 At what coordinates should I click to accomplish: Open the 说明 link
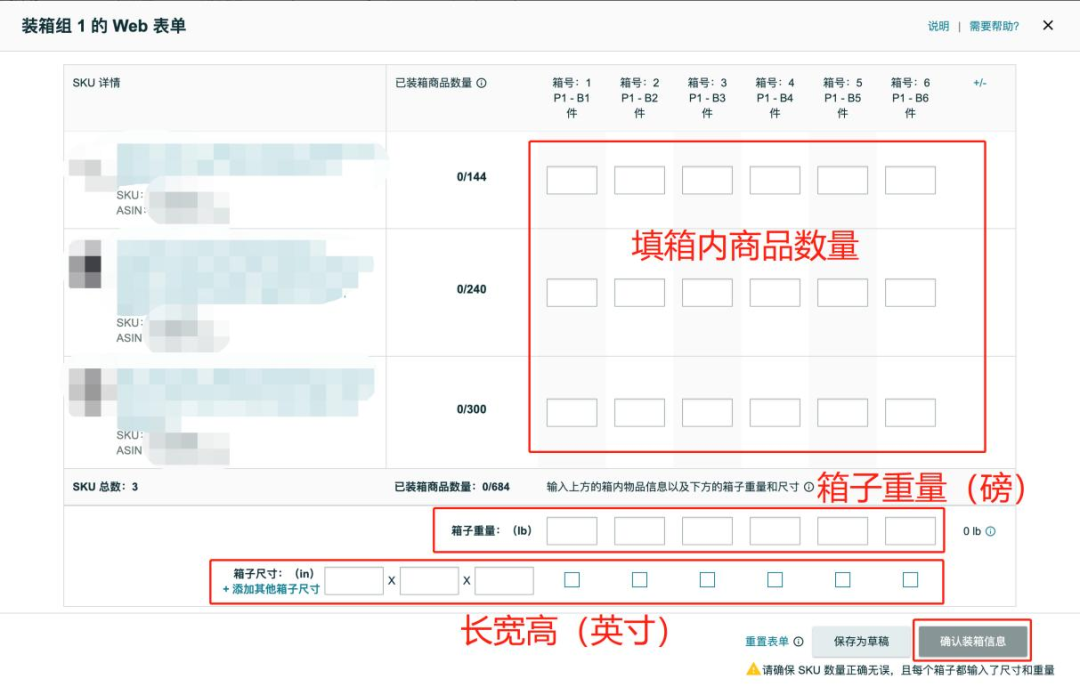click(x=938, y=25)
